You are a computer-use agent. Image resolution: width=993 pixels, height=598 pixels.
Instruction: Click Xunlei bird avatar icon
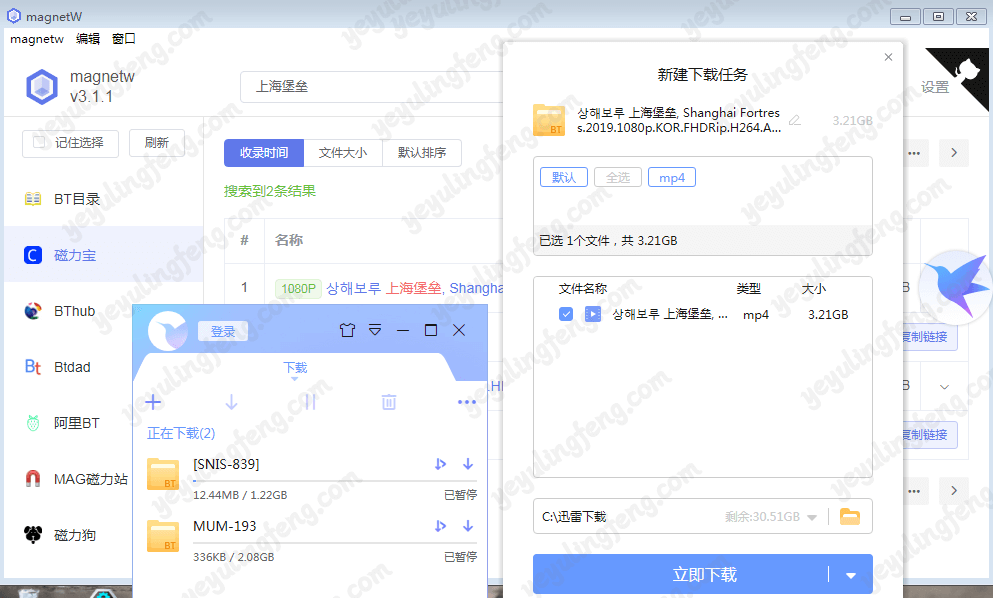[168, 331]
